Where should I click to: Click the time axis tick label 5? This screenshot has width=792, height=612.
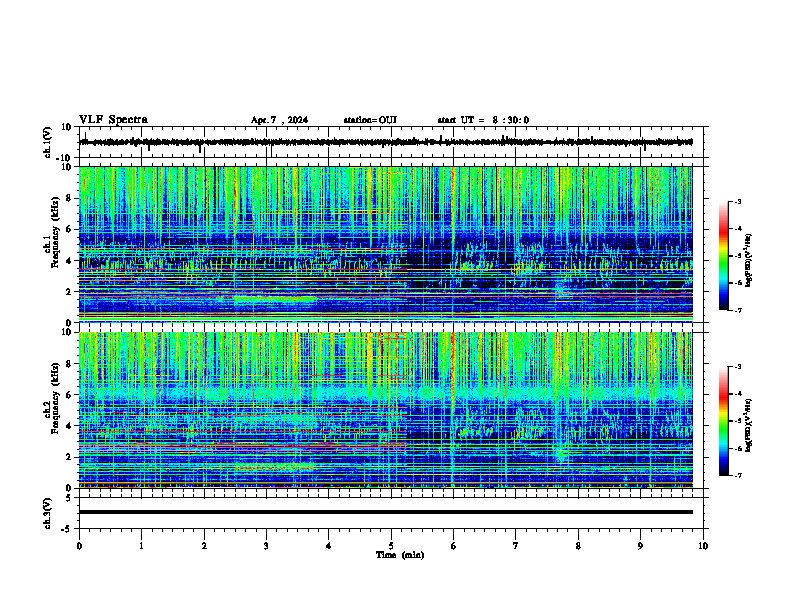(391, 546)
